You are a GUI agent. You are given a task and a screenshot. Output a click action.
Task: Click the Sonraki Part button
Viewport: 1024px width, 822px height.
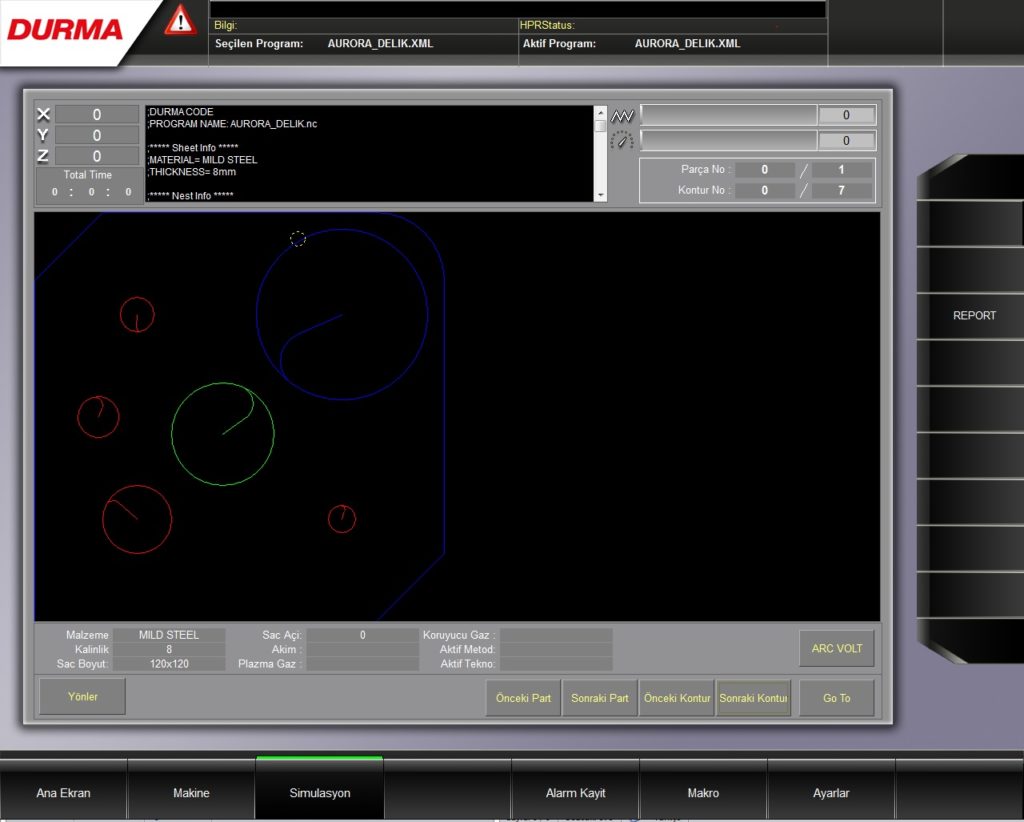[600, 698]
